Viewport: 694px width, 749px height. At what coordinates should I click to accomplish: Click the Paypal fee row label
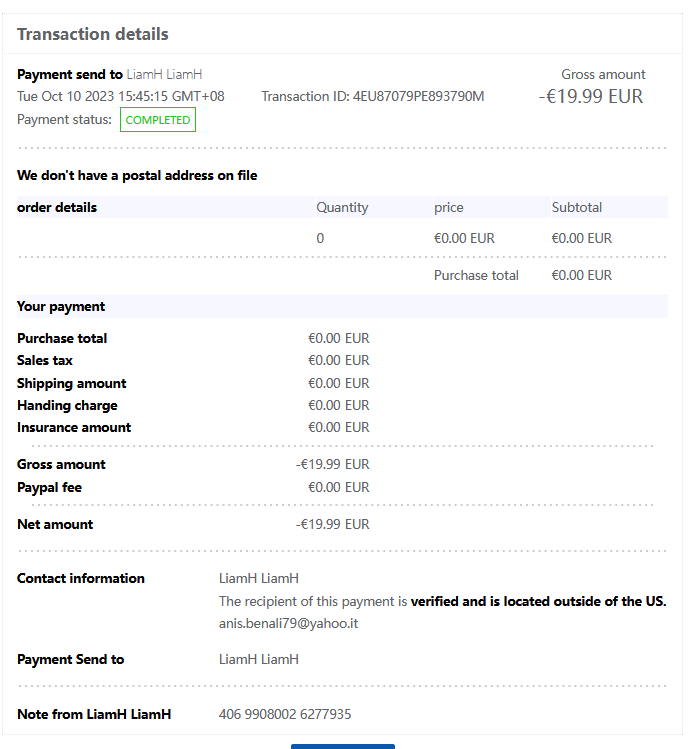pos(49,487)
